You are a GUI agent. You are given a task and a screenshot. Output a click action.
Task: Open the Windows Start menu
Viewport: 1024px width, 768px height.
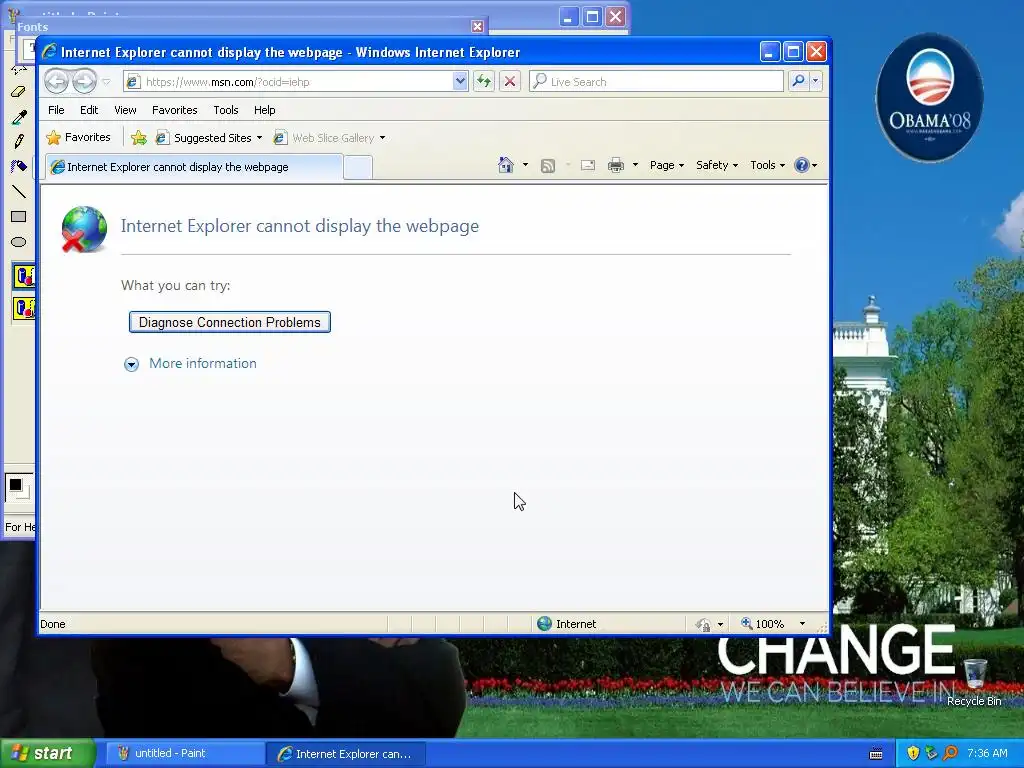click(48, 753)
